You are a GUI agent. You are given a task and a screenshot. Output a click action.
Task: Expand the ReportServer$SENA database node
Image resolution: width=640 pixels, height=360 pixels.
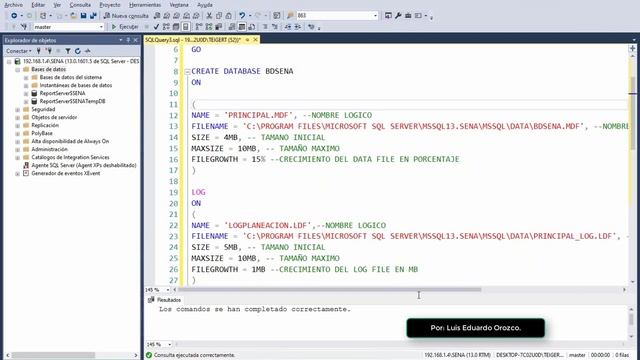point(26,93)
